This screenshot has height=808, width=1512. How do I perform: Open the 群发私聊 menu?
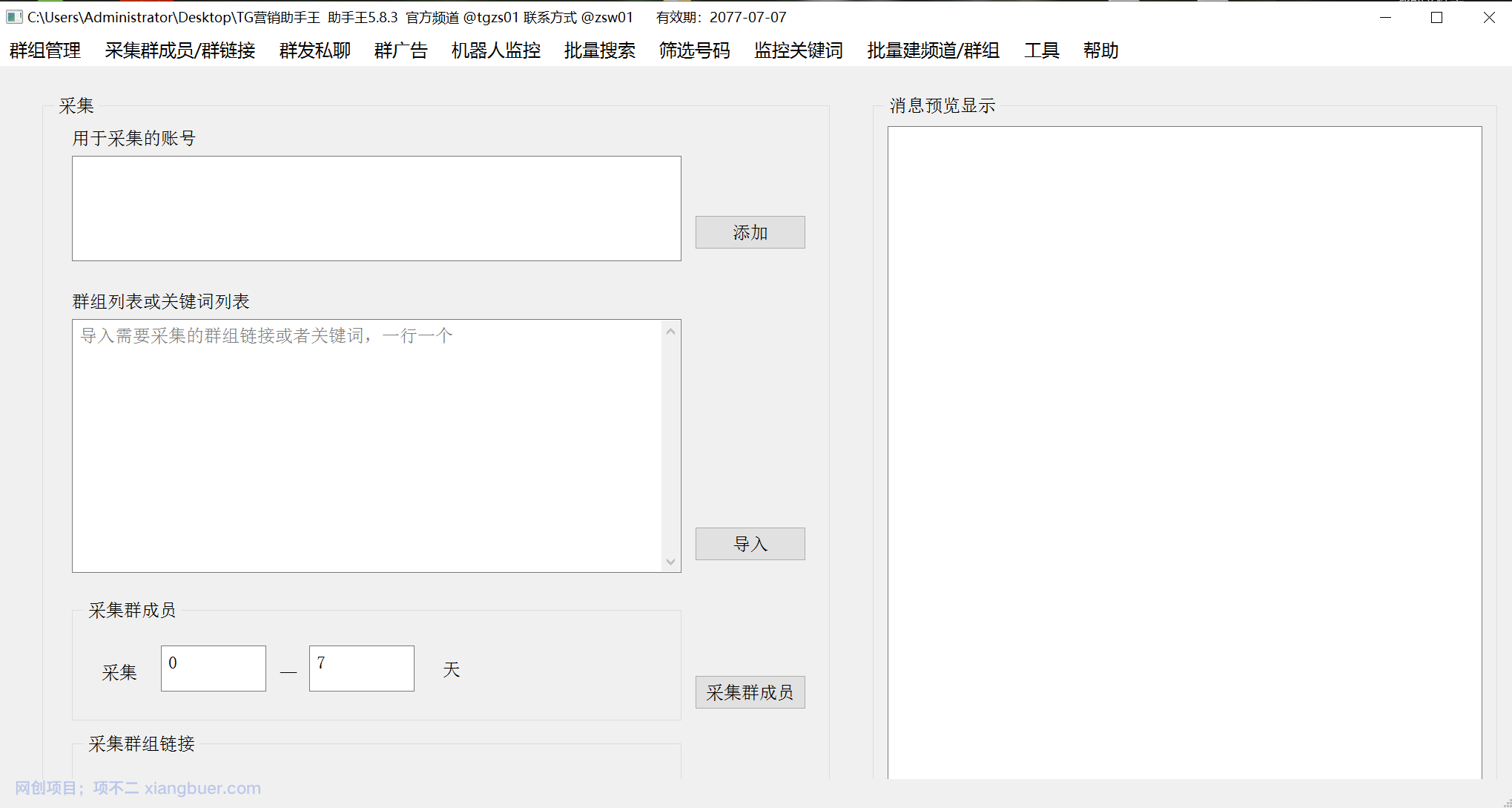coord(315,50)
